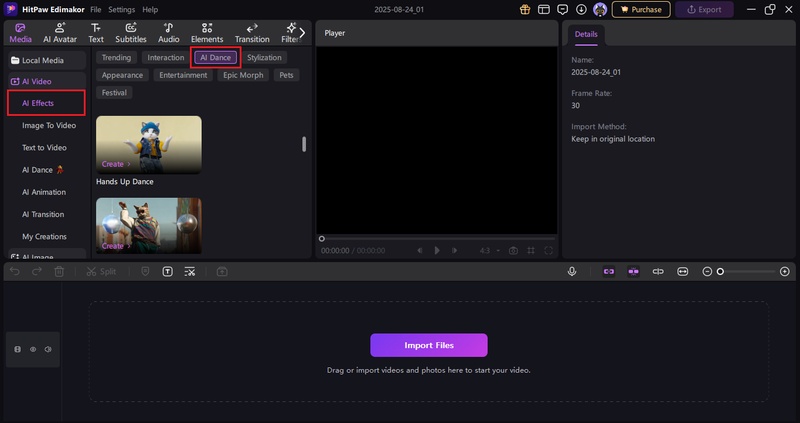
Task: Open the download center icon
Action: click(x=581, y=9)
